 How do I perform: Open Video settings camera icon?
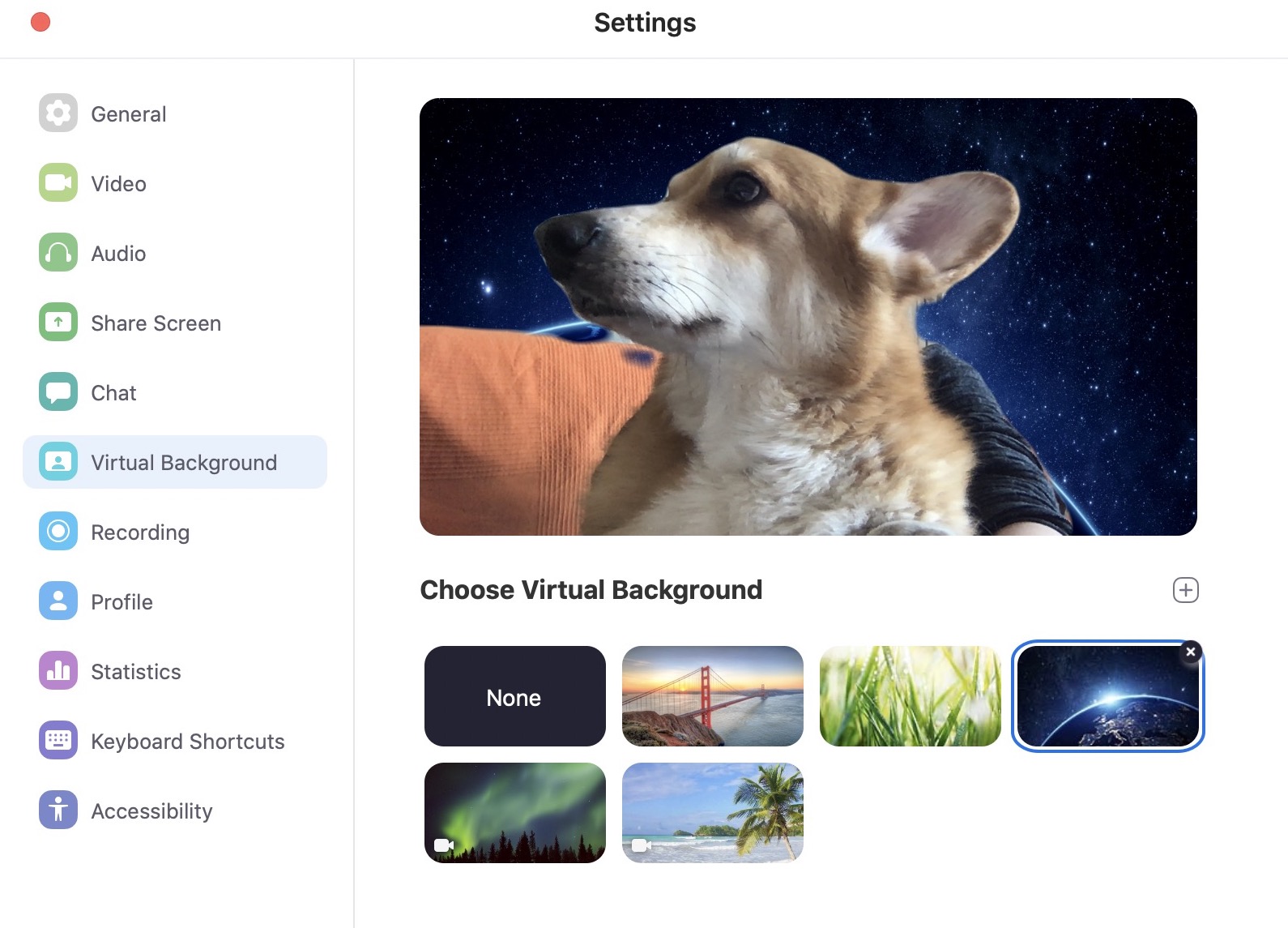click(58, 183)
